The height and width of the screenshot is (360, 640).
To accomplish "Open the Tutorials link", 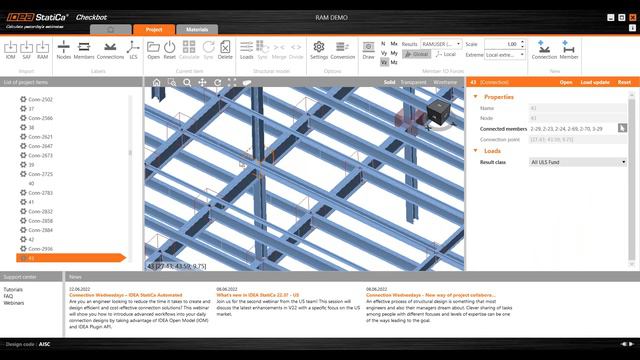I will click(13, 289).
